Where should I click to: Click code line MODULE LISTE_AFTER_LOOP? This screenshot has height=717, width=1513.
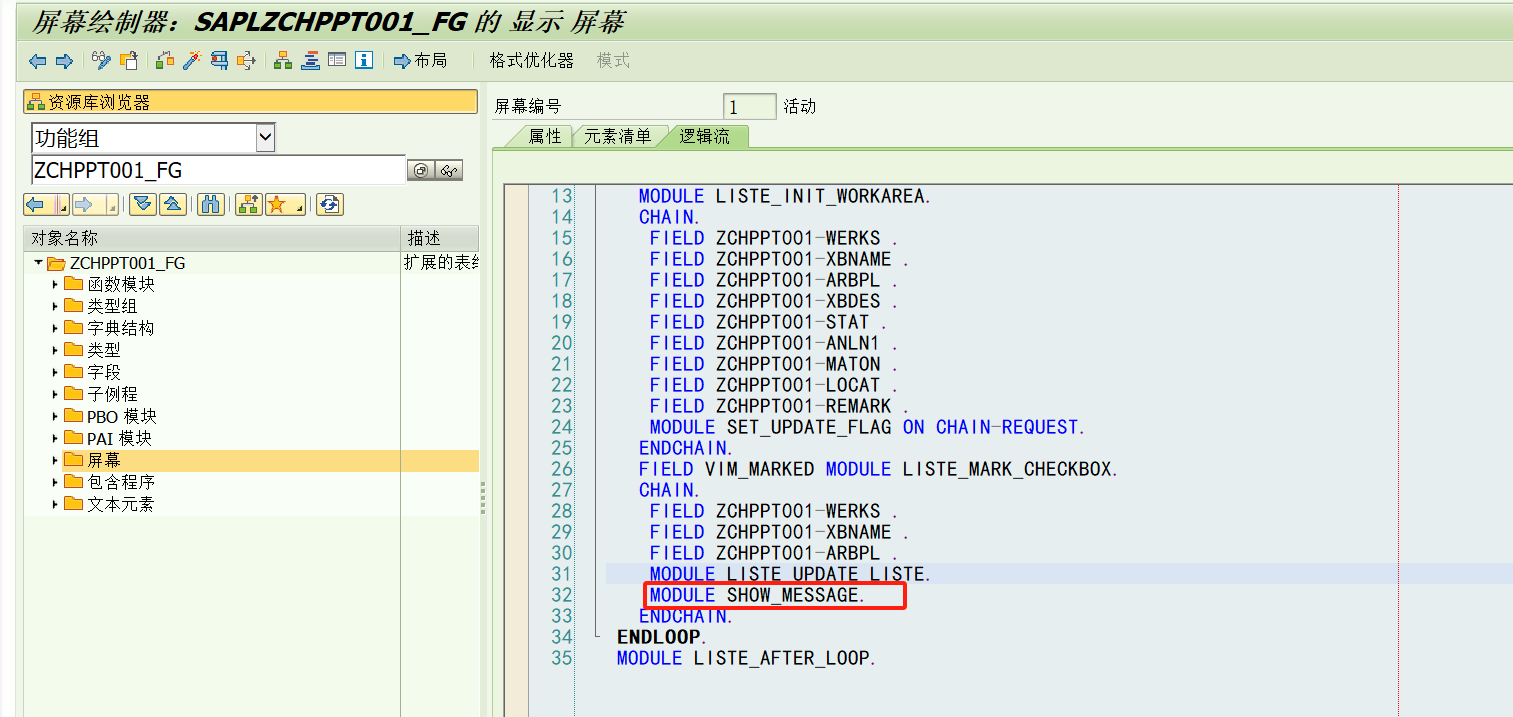[x=746, y=658]
